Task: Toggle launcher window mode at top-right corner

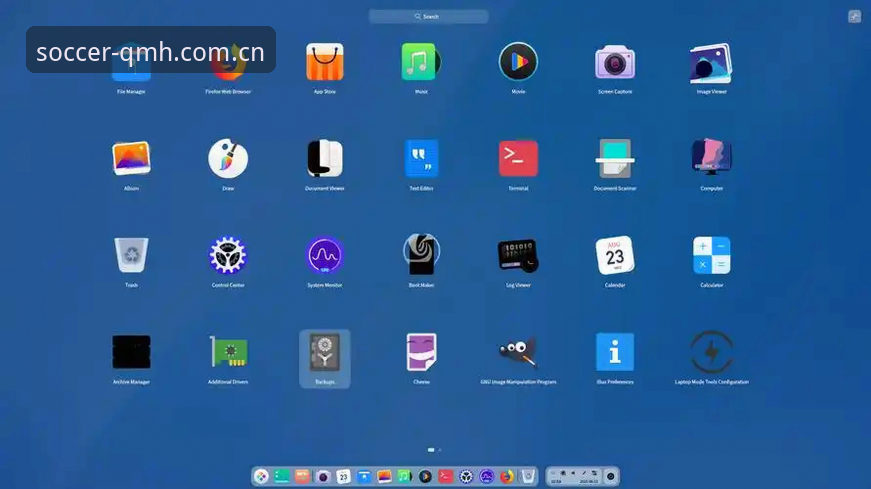Action: pos(854,17)
